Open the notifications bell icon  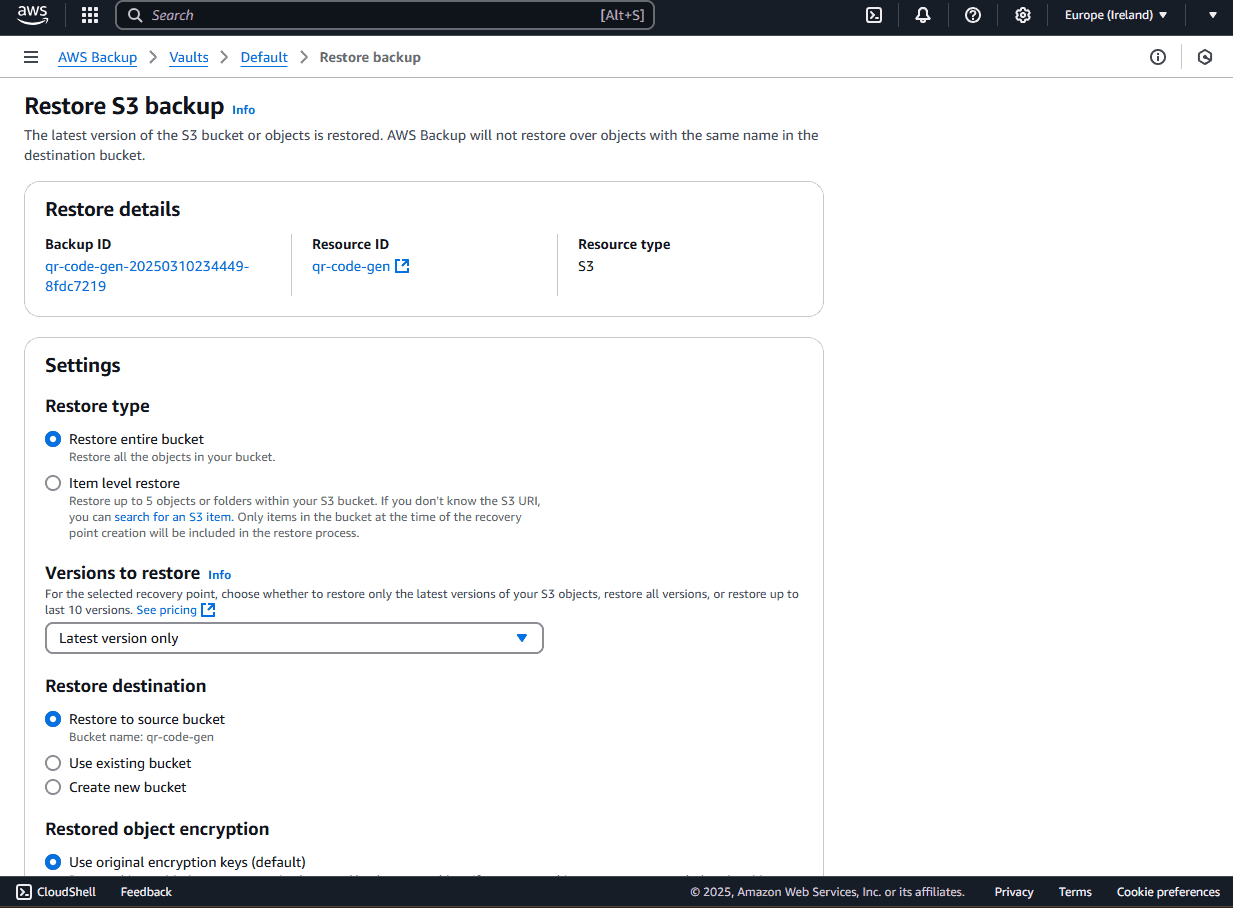pos(923,15)
